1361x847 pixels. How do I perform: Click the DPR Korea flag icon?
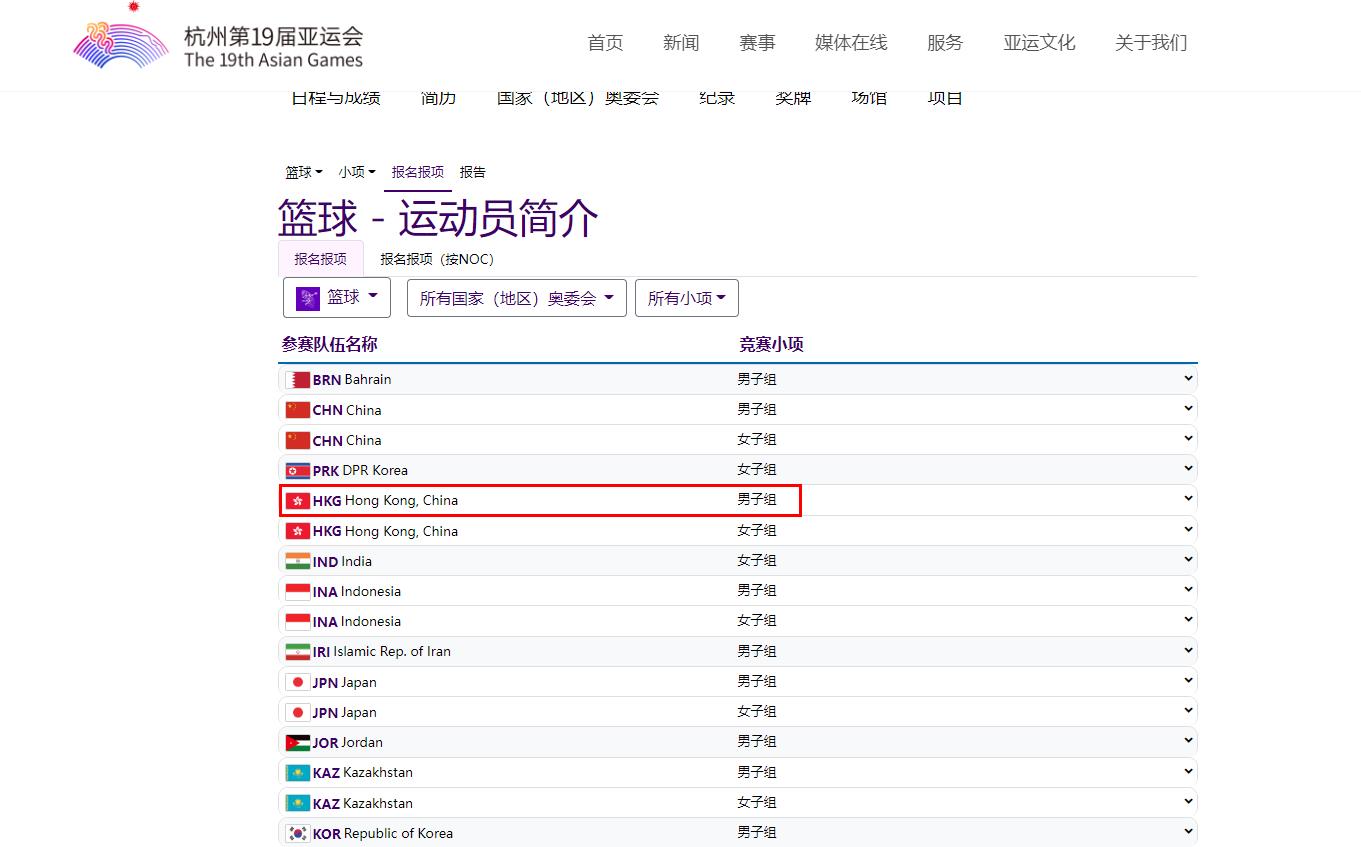298,470
